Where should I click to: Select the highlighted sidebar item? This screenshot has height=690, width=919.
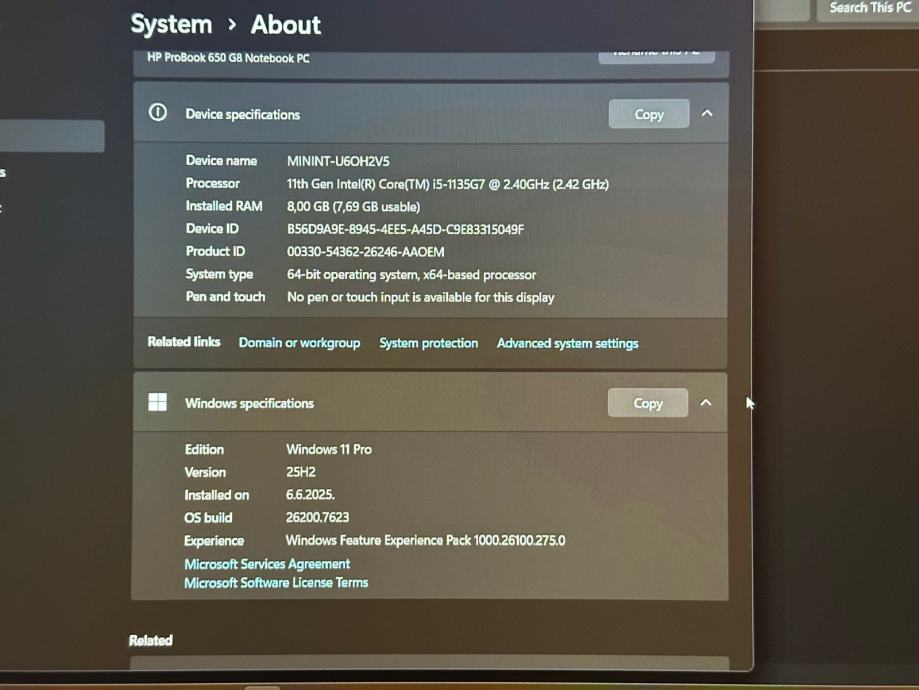point(52,136)
